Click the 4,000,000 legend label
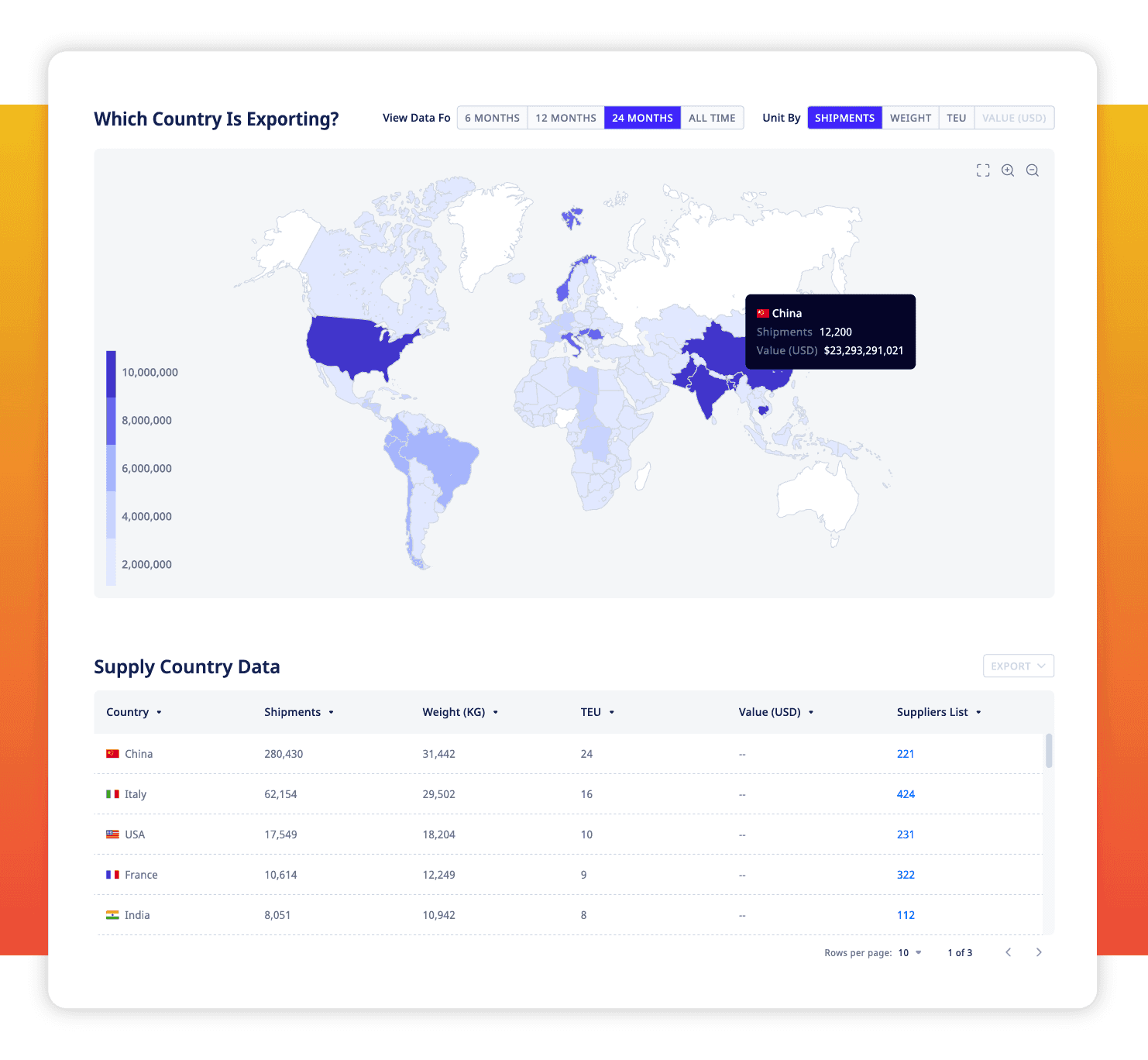 [x=146, y=516]
